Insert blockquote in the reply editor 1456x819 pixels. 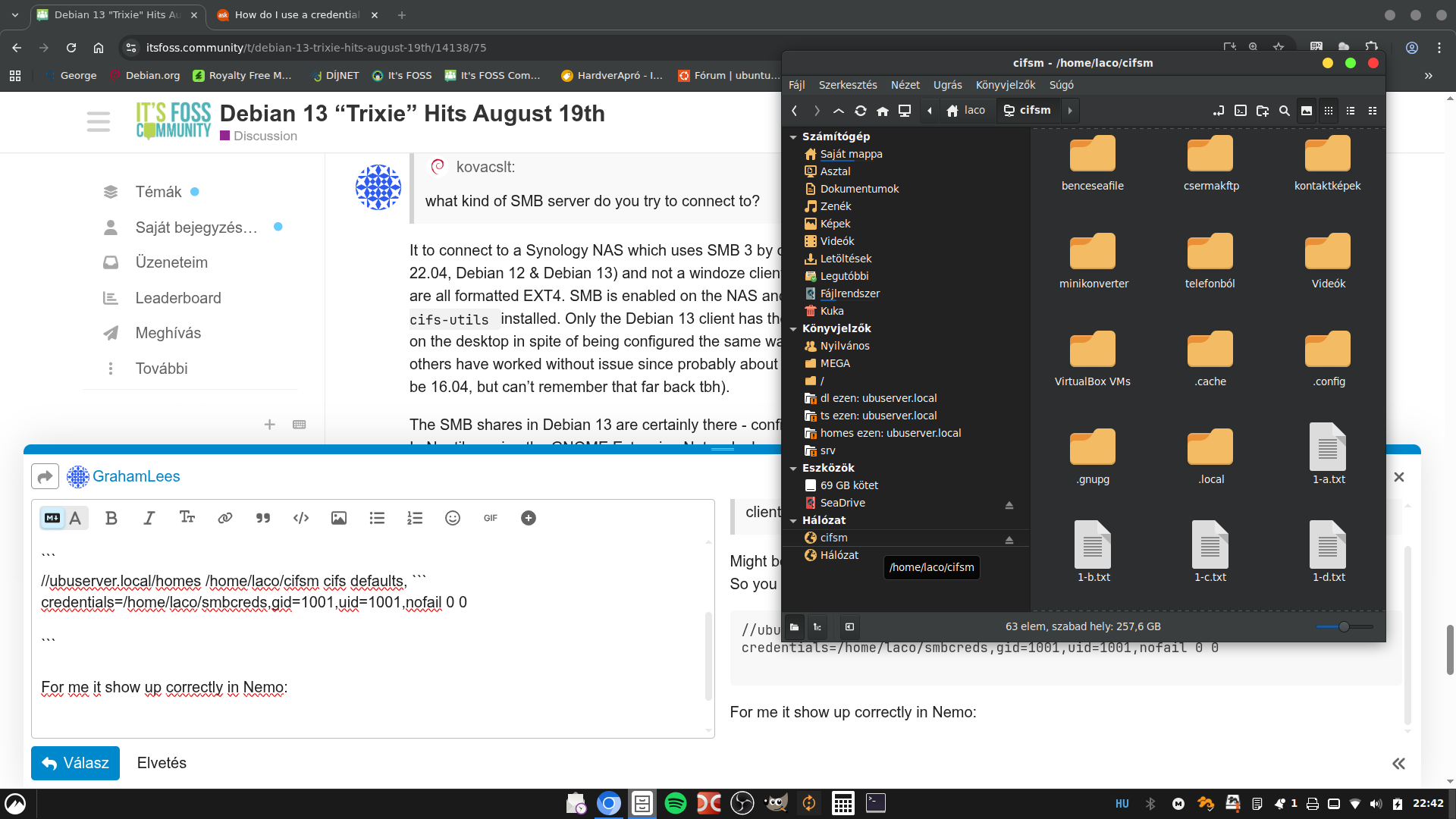[263, 518]
